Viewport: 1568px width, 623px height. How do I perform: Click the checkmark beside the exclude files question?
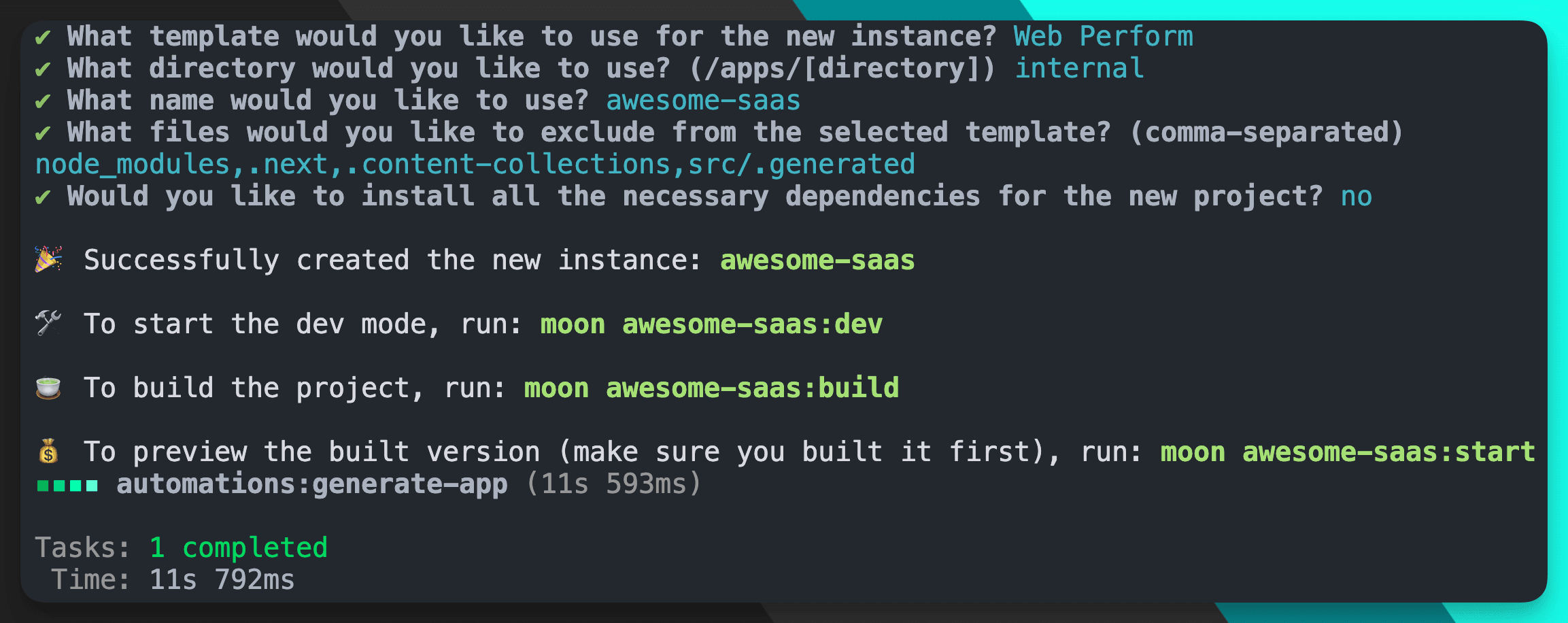coord(43,133)
